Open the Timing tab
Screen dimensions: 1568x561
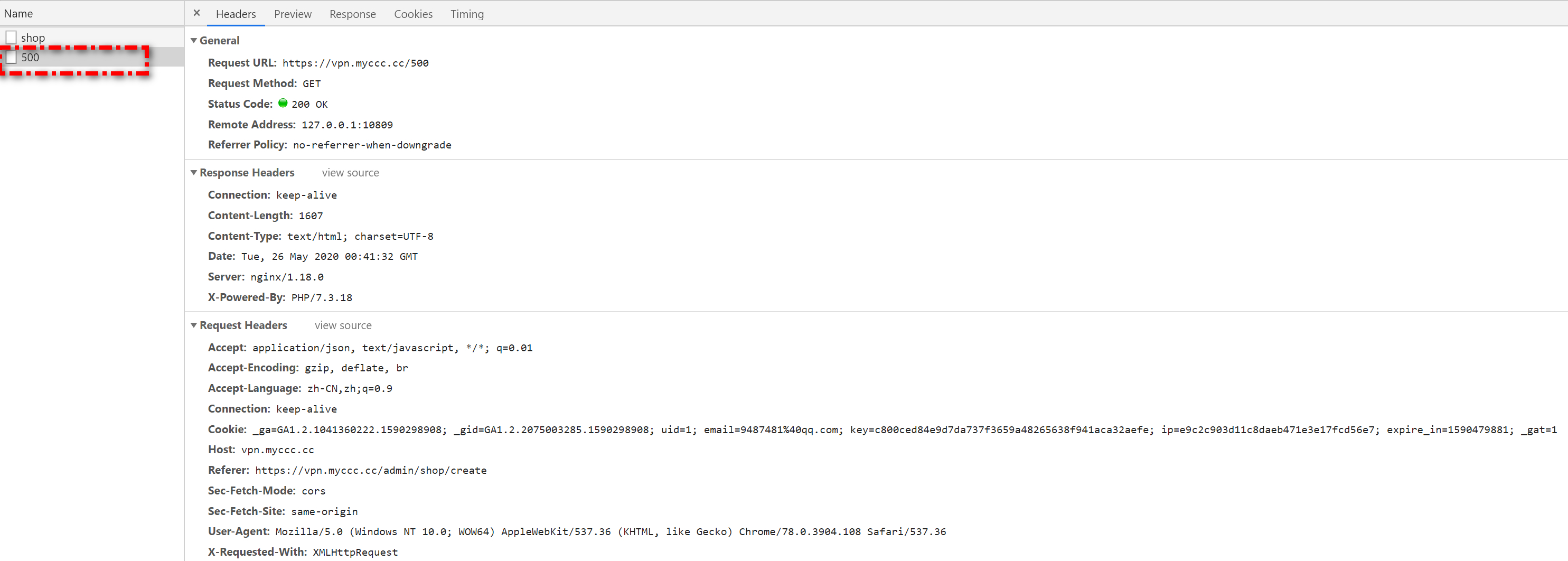pos(467,14)
